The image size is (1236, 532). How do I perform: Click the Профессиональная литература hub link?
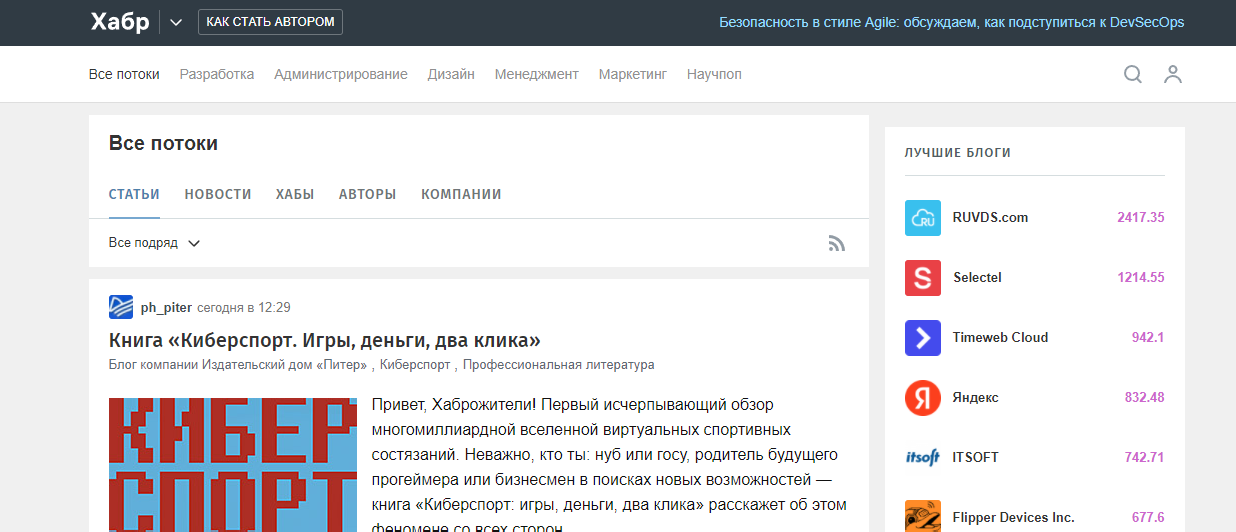point(558,365)
